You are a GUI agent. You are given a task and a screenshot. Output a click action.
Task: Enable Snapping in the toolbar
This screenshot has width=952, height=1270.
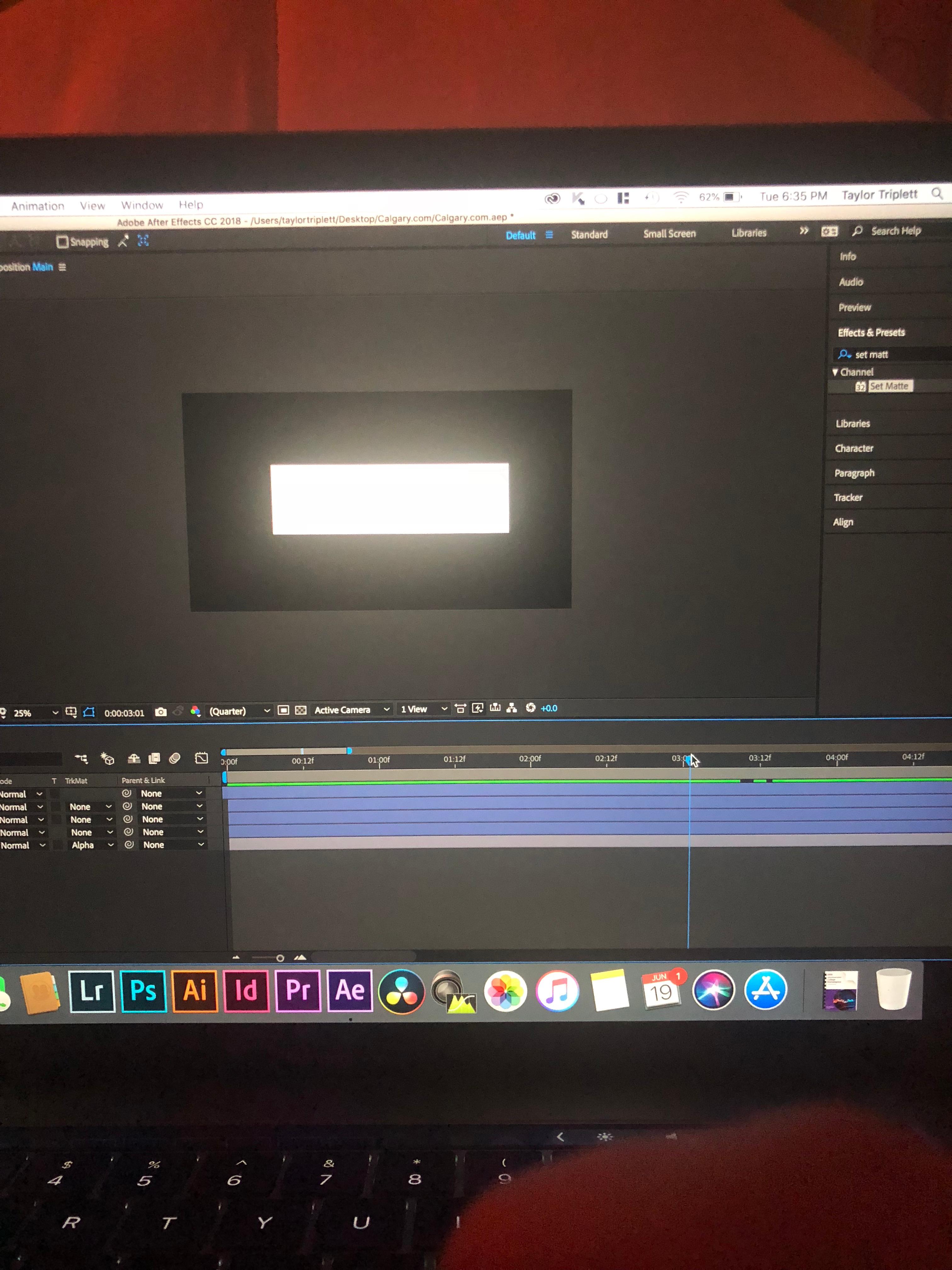click(x=63, y=242)
